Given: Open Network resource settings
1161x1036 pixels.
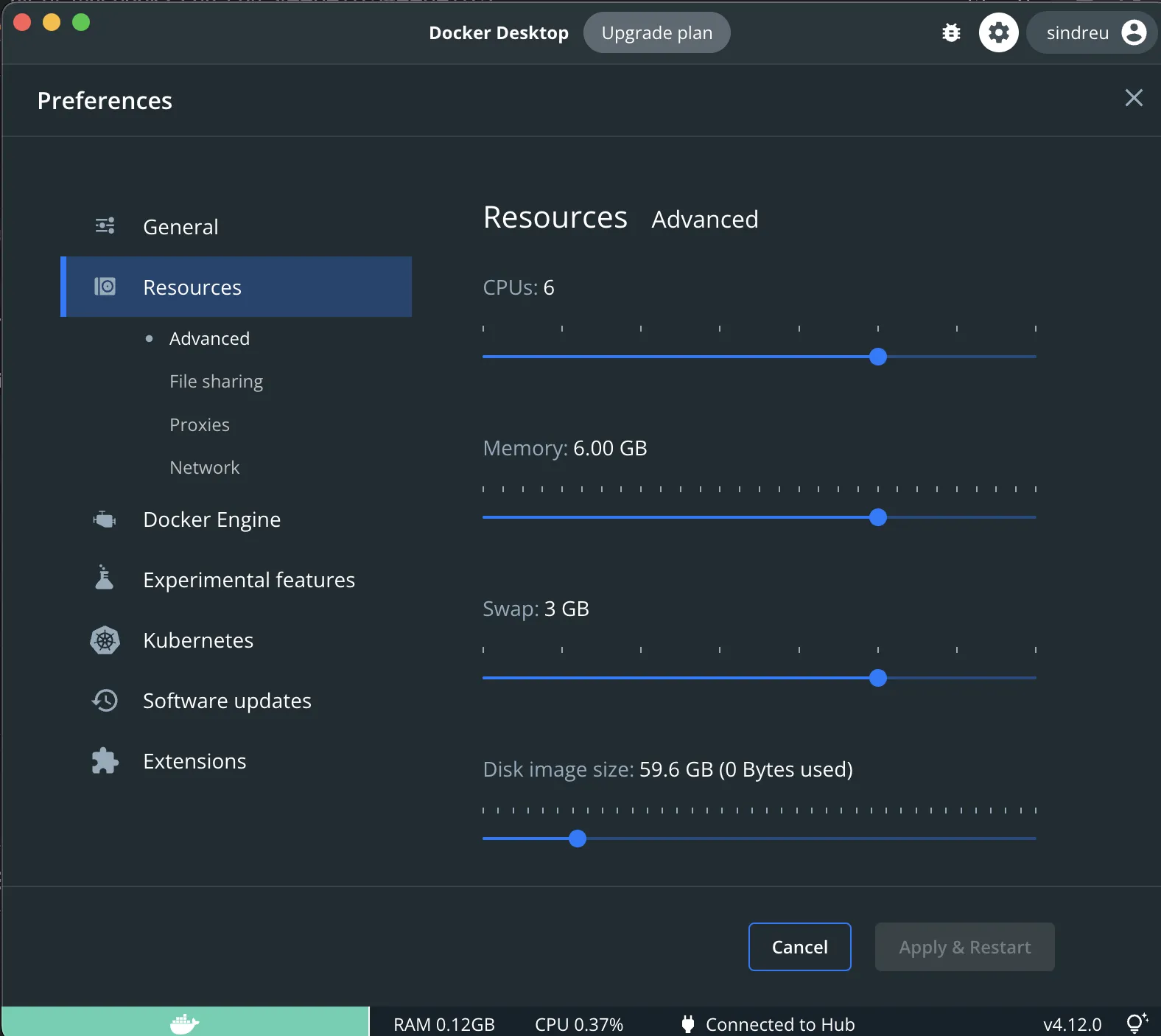Looking at the screenshot, I should click(x=204, y=467).
